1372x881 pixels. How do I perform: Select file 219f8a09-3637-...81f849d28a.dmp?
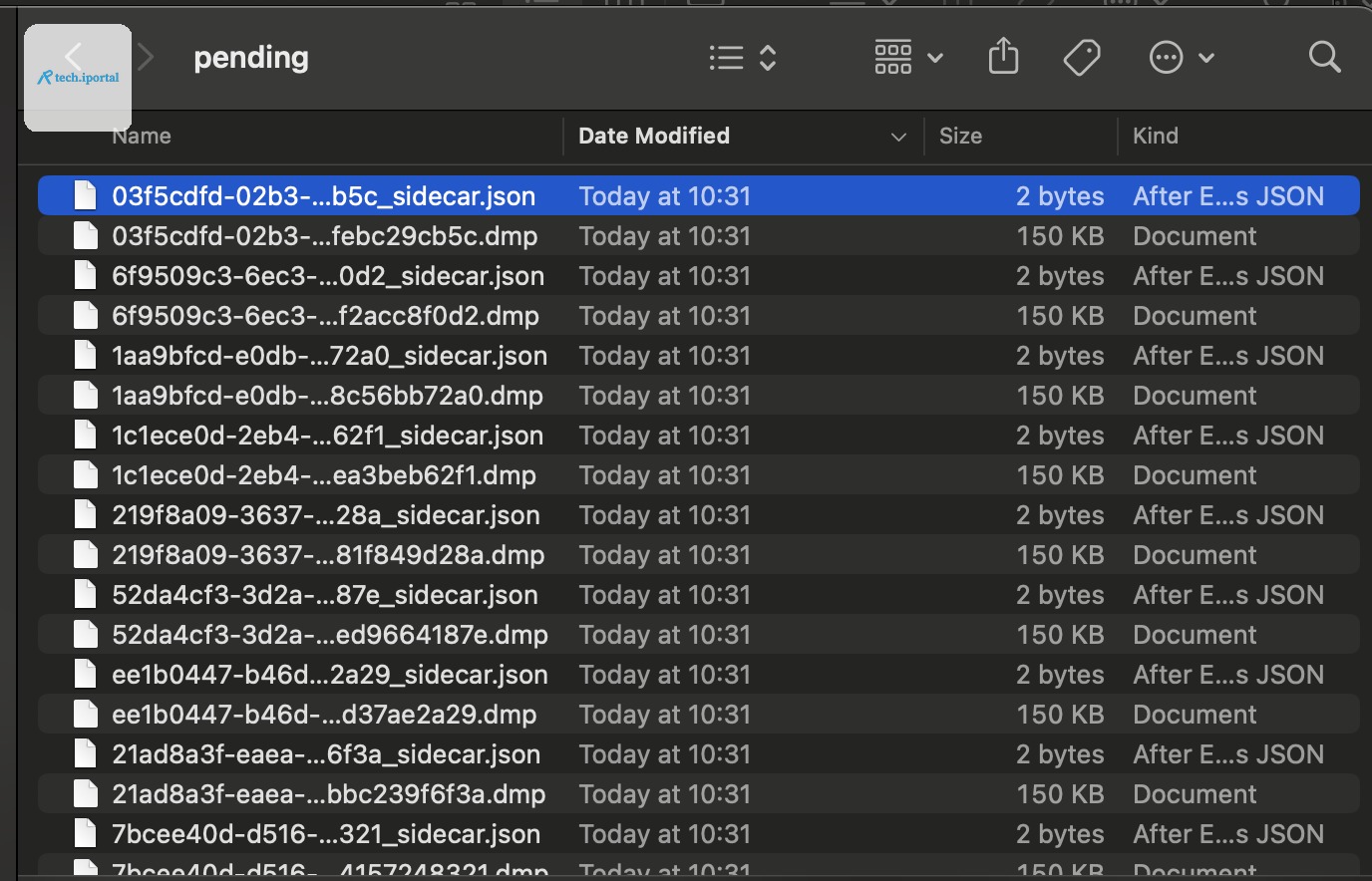point(699,555)
